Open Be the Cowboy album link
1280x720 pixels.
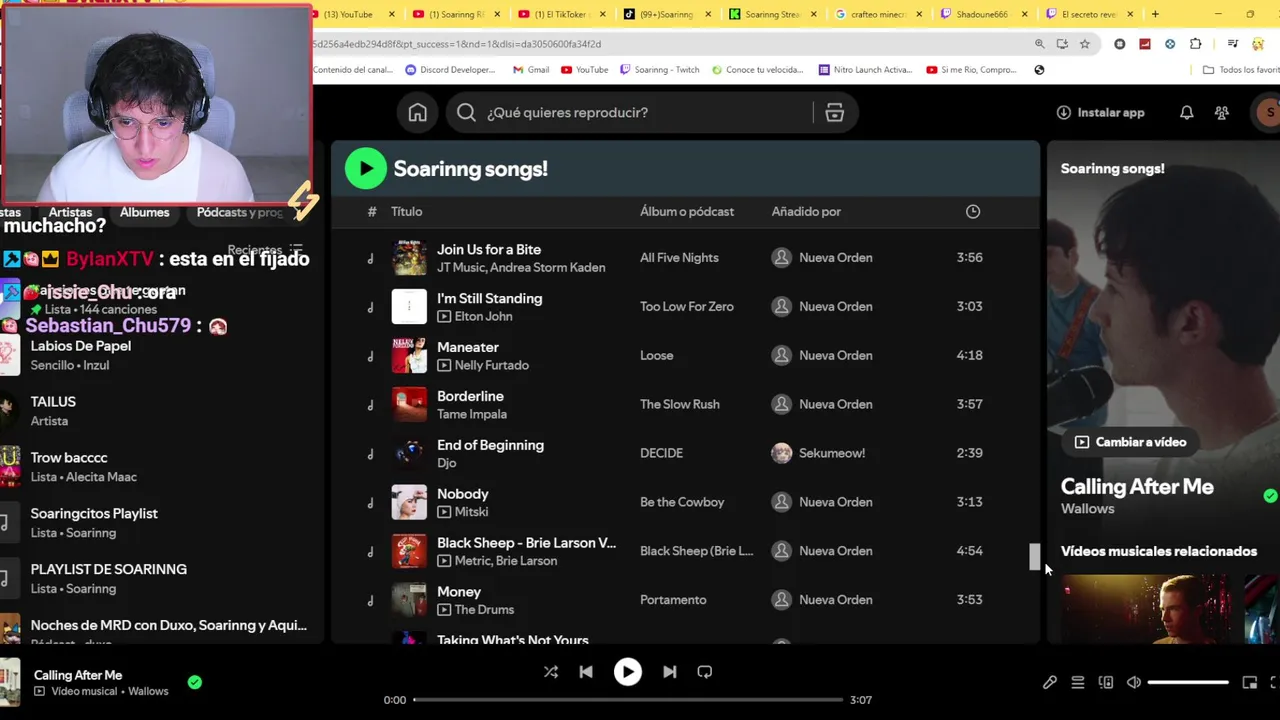click(x=682, y=502)
